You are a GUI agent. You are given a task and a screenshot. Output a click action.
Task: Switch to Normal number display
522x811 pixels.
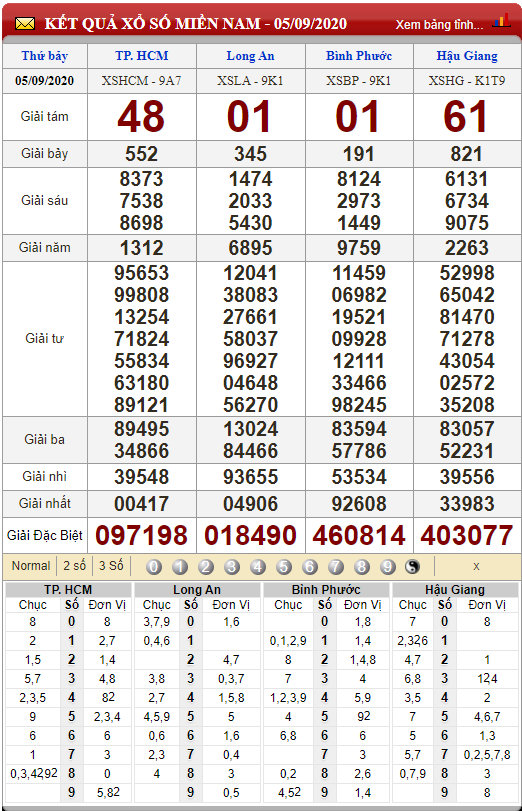31,566
